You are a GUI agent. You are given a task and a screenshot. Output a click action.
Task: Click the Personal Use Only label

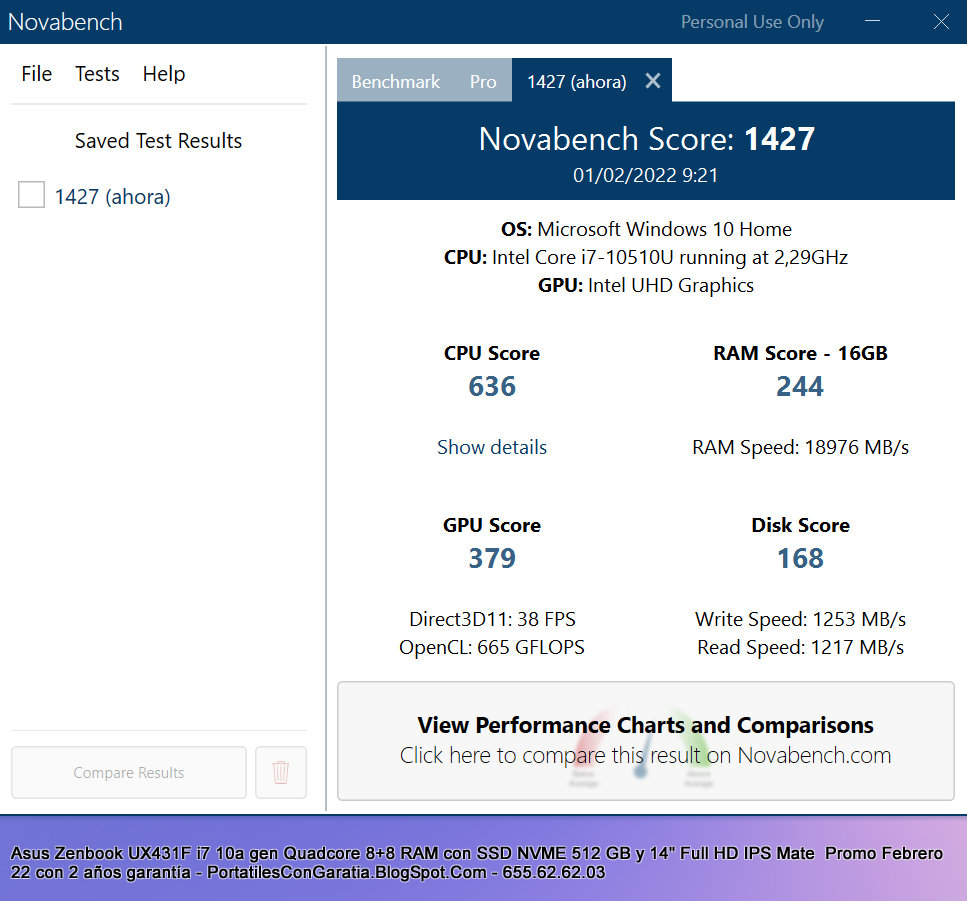click(752, 22)
